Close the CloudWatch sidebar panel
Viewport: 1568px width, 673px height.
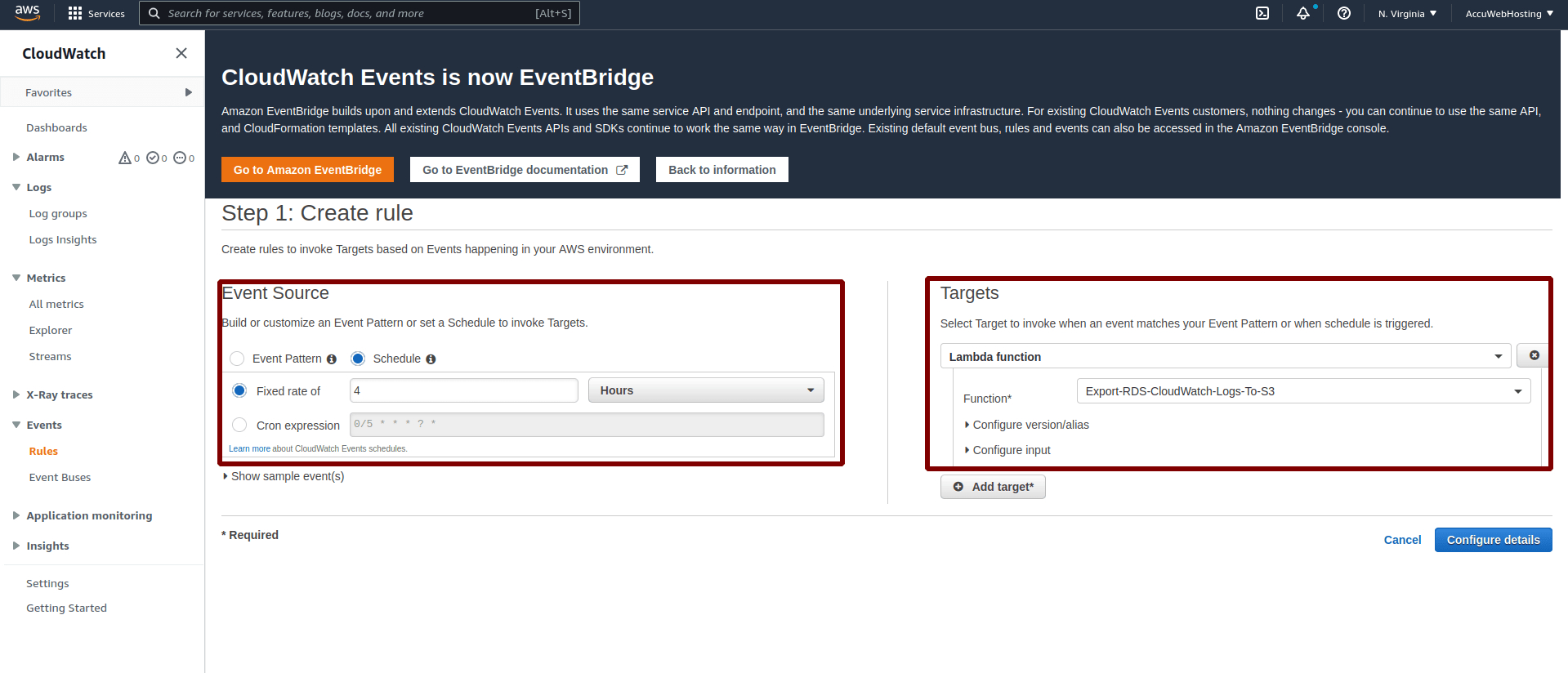click(181, 53)
